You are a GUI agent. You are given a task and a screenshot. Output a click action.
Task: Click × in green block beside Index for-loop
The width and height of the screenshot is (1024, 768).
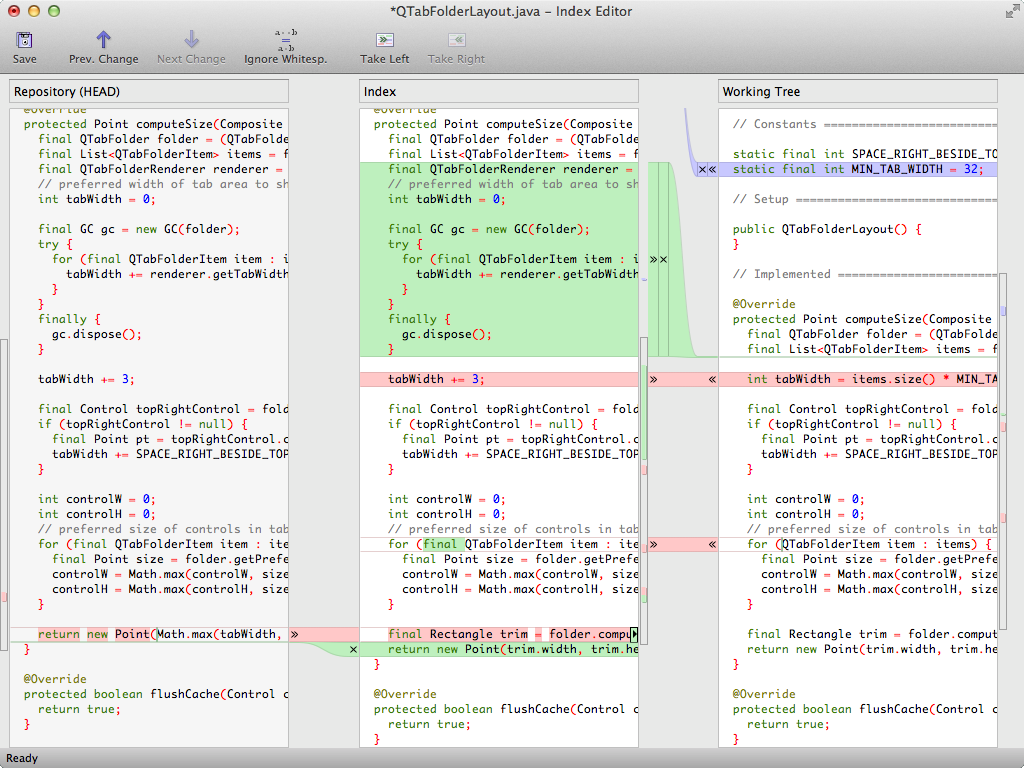664,260
